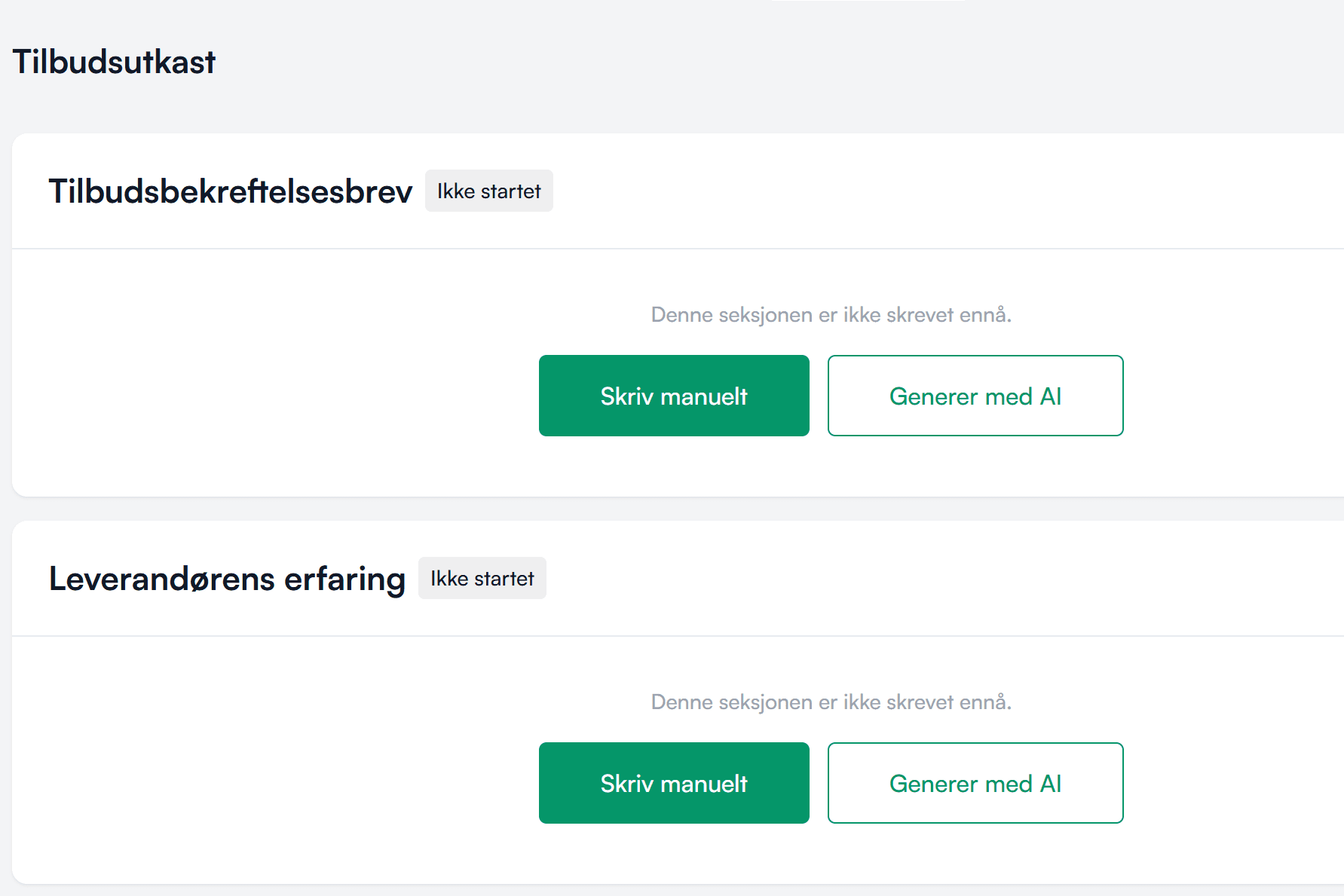1344x896 pixels.
Task: Click the word 'startet' in first status badge
Action: pyautogui.click(x=510, y=191)
